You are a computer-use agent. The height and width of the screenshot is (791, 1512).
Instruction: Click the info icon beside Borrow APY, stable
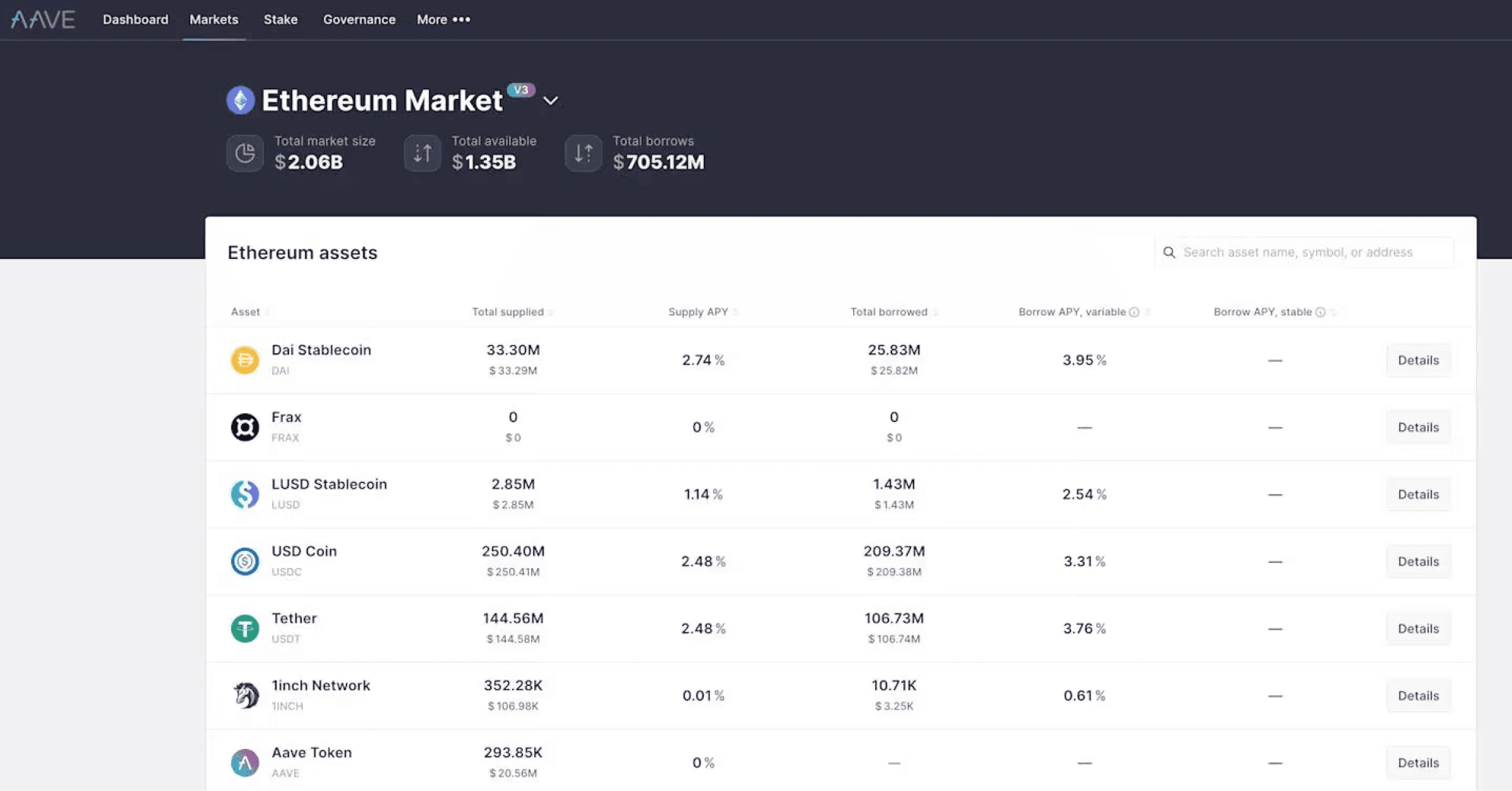point(1320,312)
